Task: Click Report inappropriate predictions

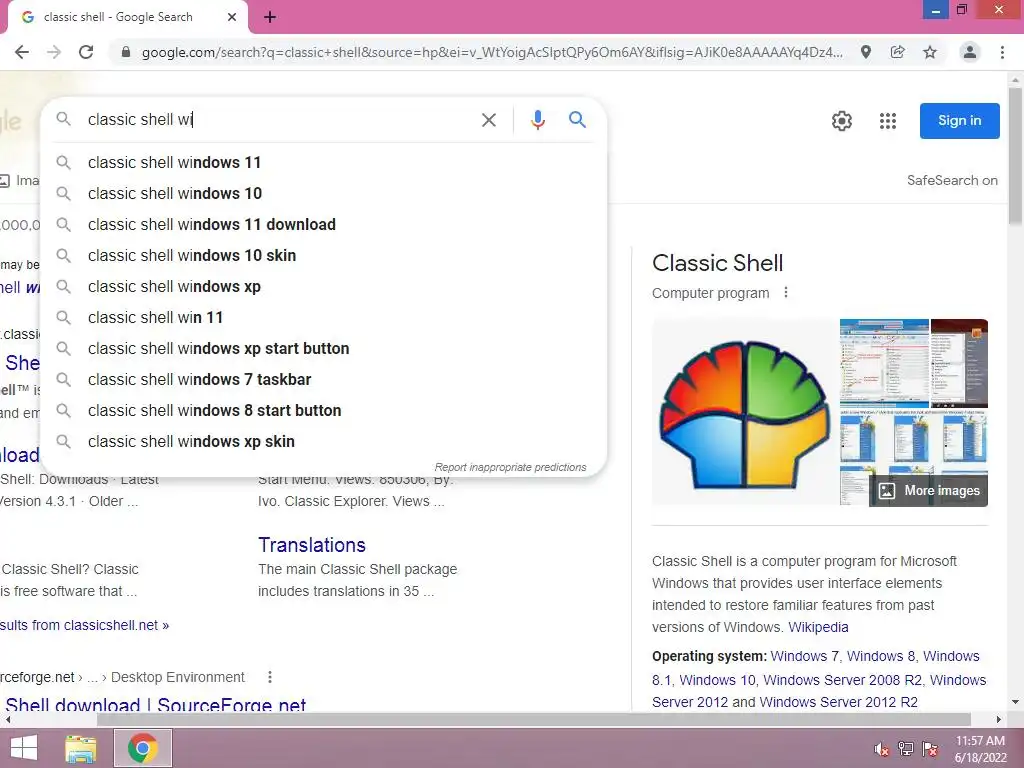Action: [x=510, y=468]
